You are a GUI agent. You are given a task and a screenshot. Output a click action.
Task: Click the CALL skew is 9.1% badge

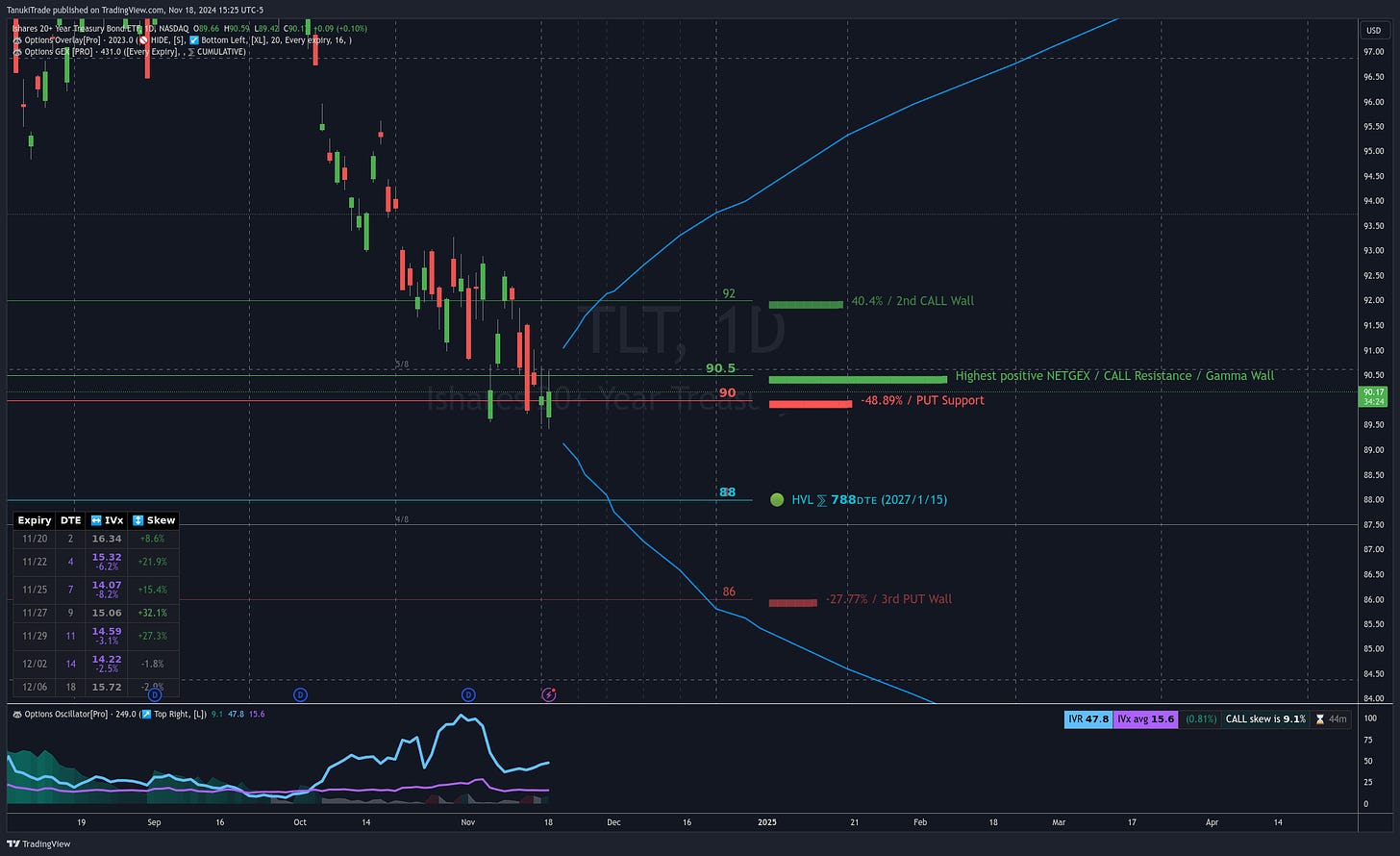click(1266, 718)
